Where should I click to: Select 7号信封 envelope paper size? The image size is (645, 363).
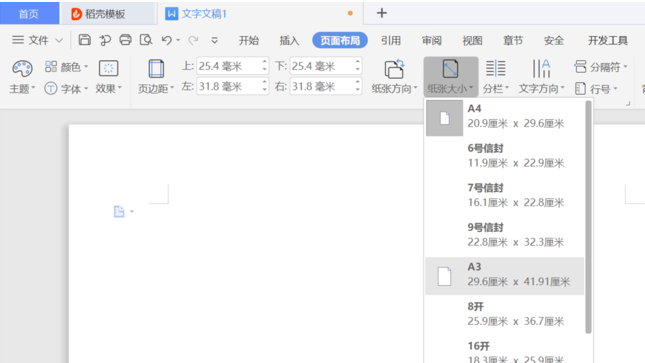tap(505, 195)
